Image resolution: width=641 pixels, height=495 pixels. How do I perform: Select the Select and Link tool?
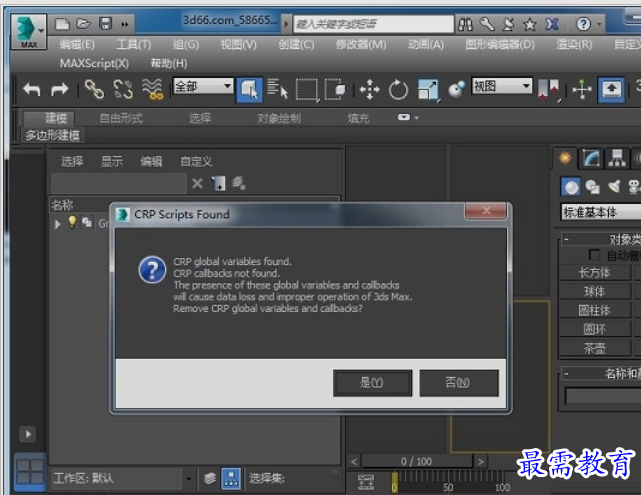click(x=94, y=89)
